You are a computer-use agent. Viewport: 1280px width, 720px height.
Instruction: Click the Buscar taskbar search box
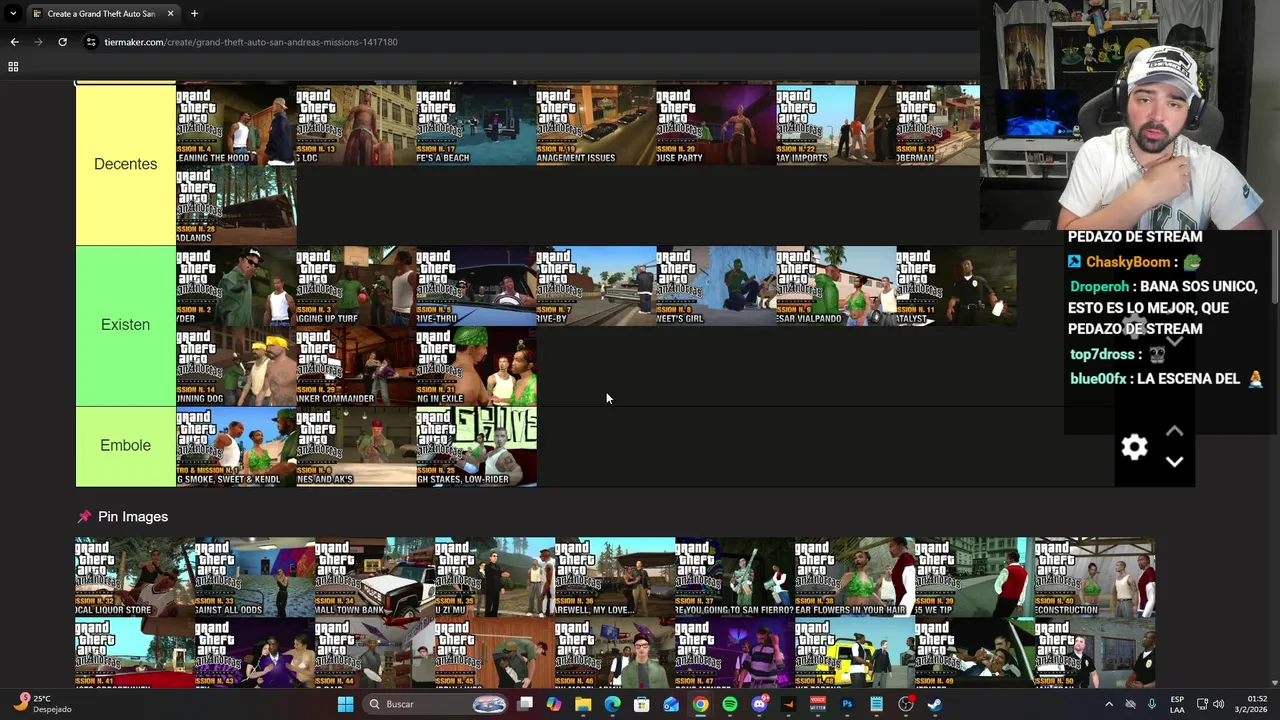coord(435,704)
